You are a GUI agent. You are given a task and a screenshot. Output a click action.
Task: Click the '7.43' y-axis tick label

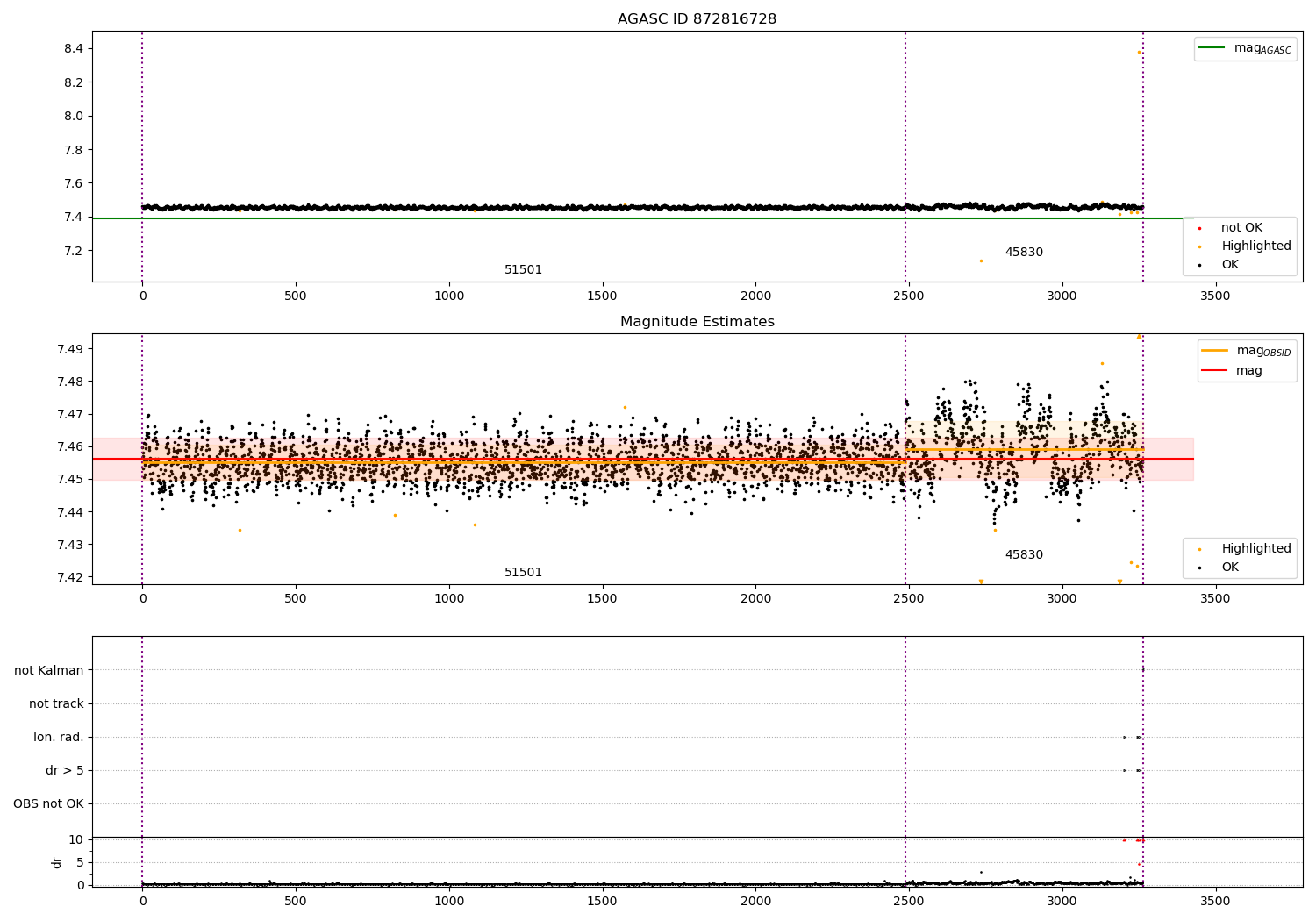[x=70, y=545]
